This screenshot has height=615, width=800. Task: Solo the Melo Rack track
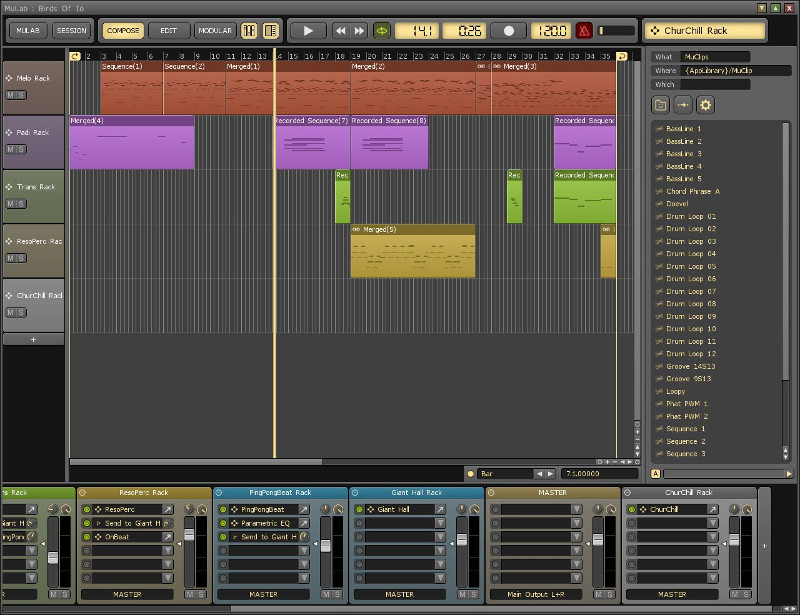pos(21,95)
